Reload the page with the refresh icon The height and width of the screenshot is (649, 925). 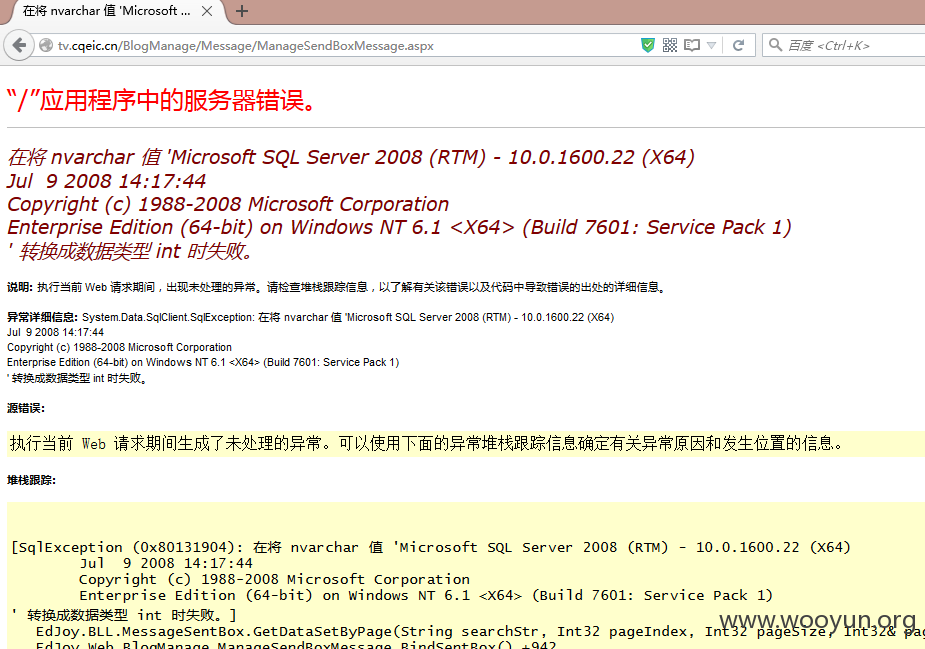(738, 45)
